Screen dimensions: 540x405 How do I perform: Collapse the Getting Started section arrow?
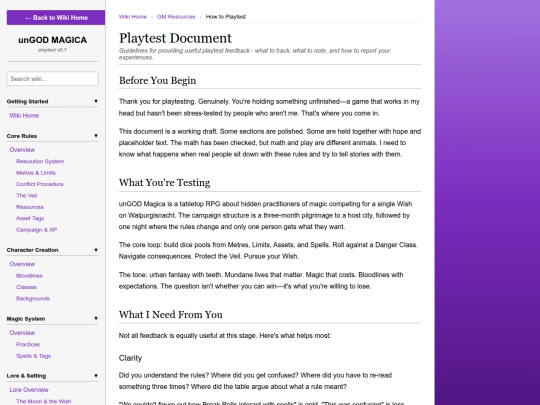[x=96, y=101]
